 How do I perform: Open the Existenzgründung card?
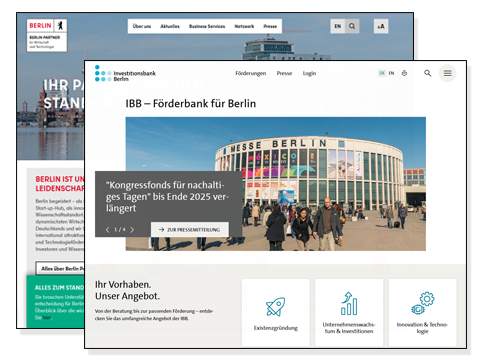tap(276, 312)
